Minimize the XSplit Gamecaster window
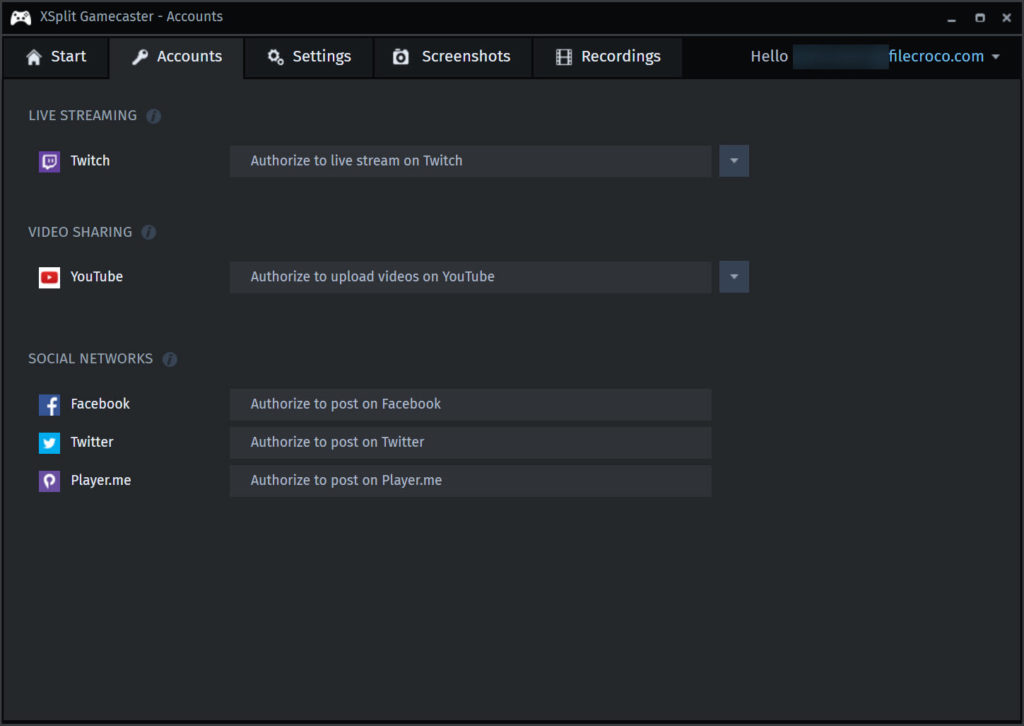This screenshot has width=1024, height=726. pos(952,18)
